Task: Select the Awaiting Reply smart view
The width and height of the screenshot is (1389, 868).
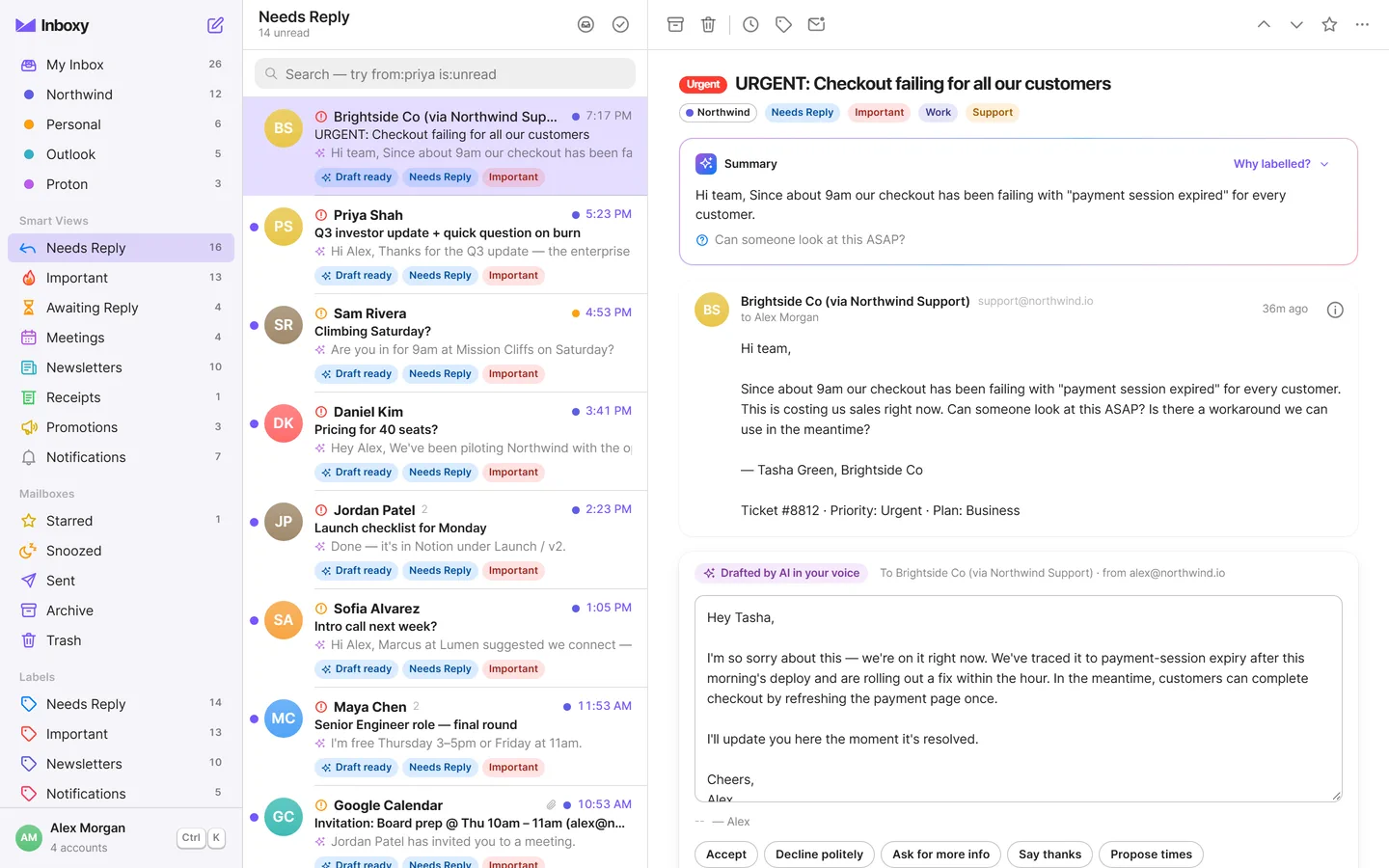Action: (121, 308)
